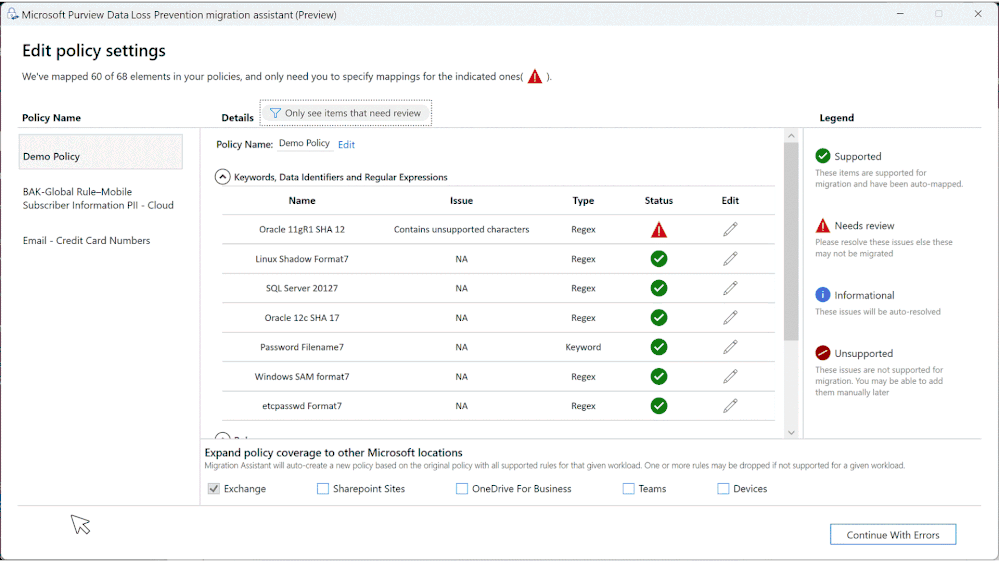Enable the Devices checkbox

(723, 489)
